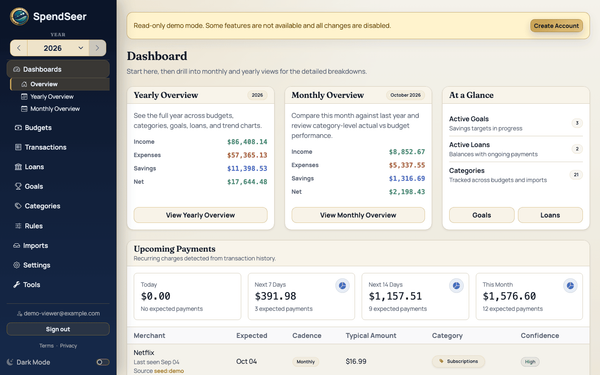The height and width of the screenshot is (375, 600).
Task: Click the View Monthly Overview button
Action: pyautogui.click(x=358, y=215)
